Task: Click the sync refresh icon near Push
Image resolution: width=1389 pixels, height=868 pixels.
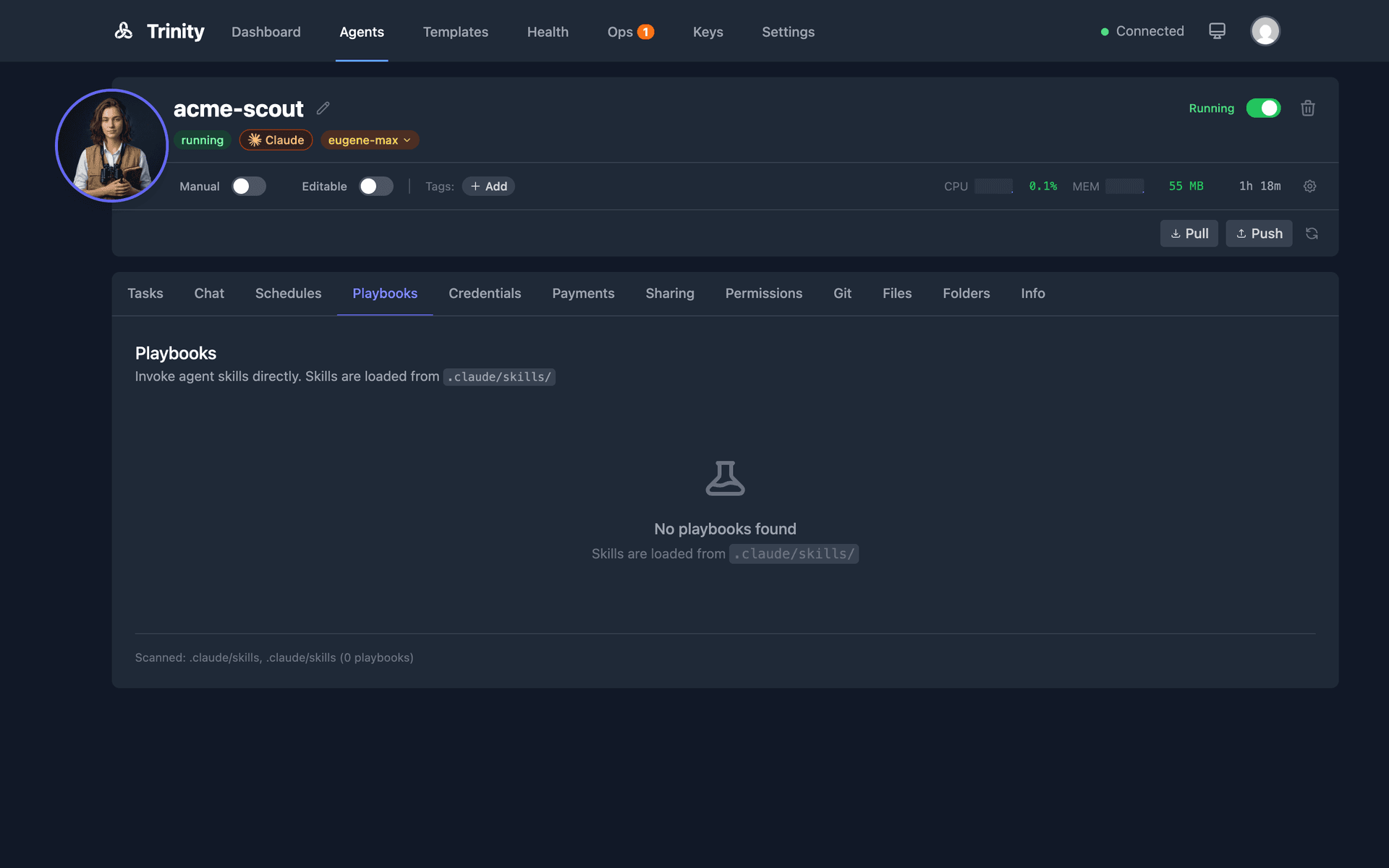Action: coord(1312,233)
